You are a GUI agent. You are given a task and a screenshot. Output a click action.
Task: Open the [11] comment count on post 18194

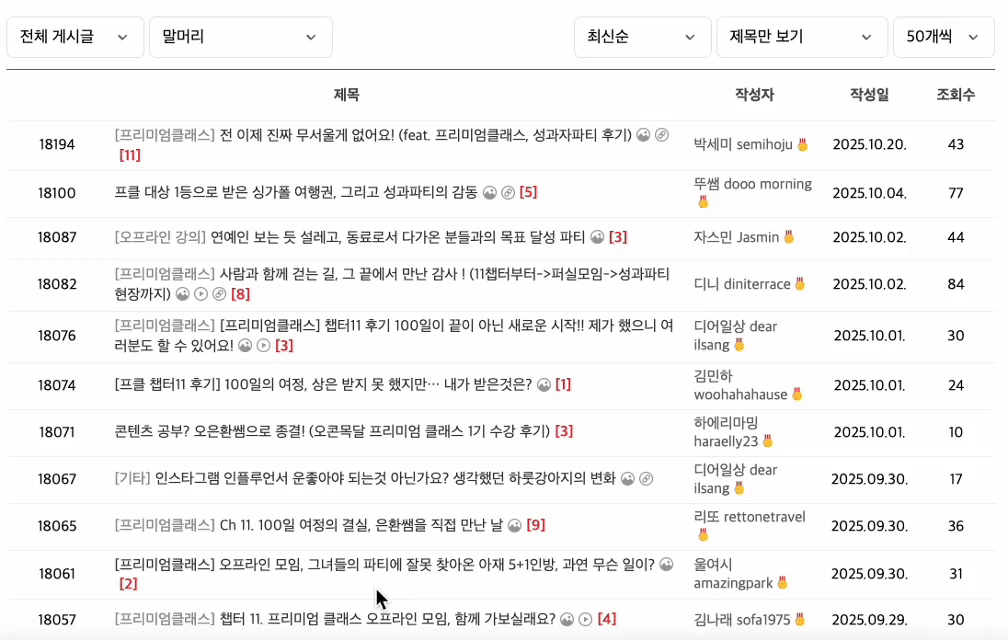point(130,155)
